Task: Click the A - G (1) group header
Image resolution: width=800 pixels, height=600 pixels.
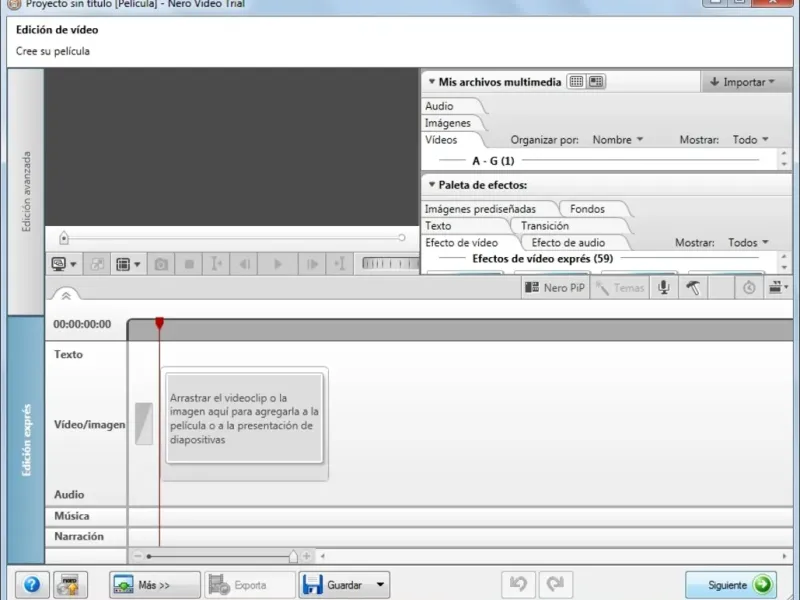Action: [493, 161]
